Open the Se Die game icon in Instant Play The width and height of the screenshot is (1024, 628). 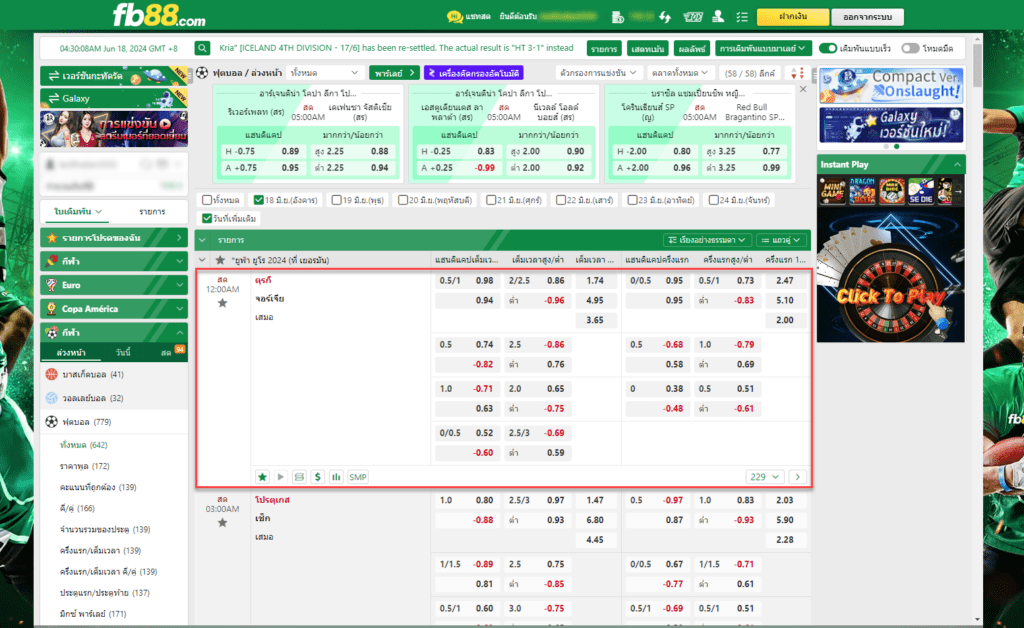(921, 191)
